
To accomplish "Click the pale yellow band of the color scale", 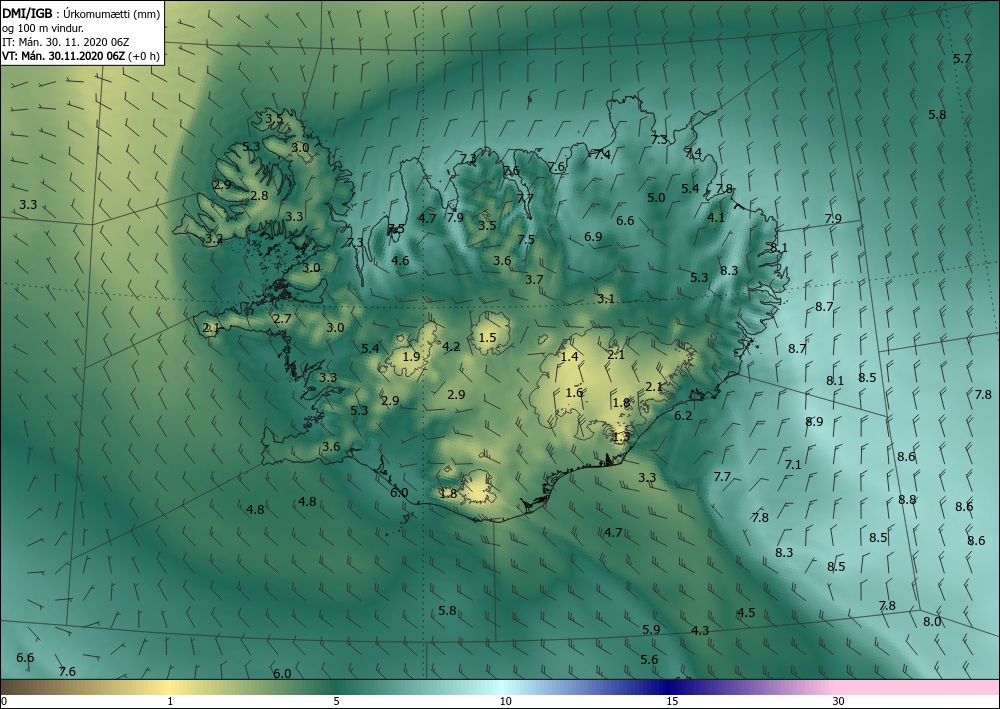I will click(171, 687).
